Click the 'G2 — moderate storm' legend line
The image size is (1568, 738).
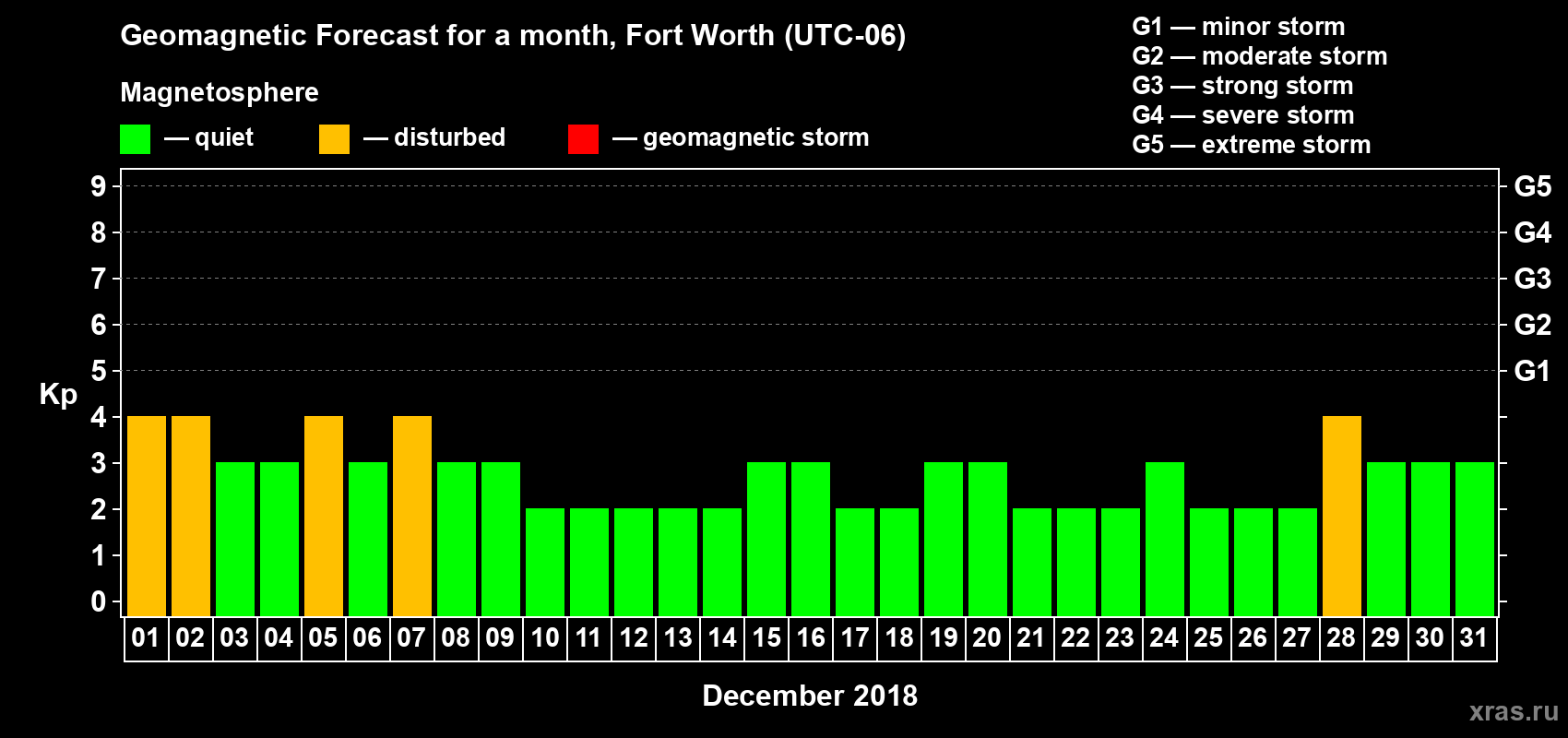pyautogui.click(x=1260, y=56)
